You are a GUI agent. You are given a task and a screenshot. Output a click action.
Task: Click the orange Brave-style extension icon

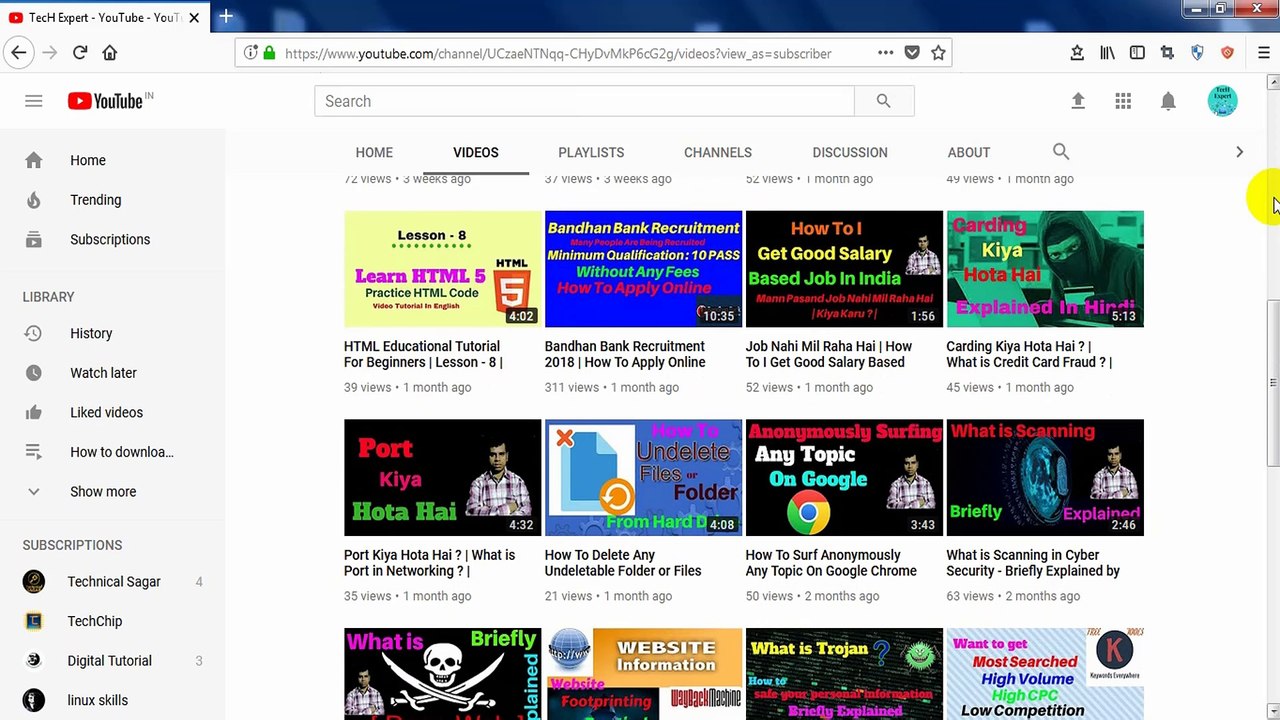click(1227, 53)
